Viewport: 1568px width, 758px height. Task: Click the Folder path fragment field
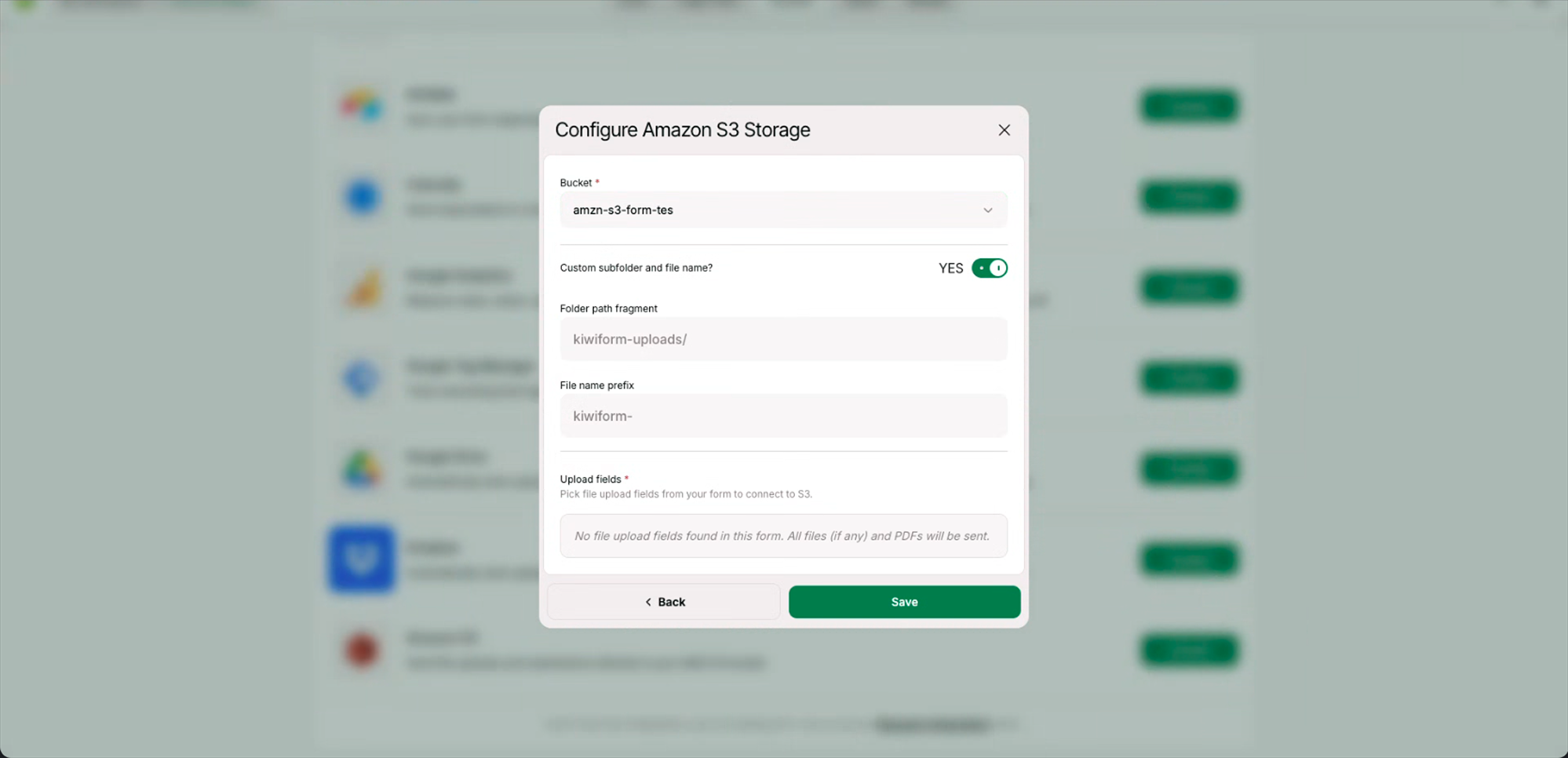point(783,339)
